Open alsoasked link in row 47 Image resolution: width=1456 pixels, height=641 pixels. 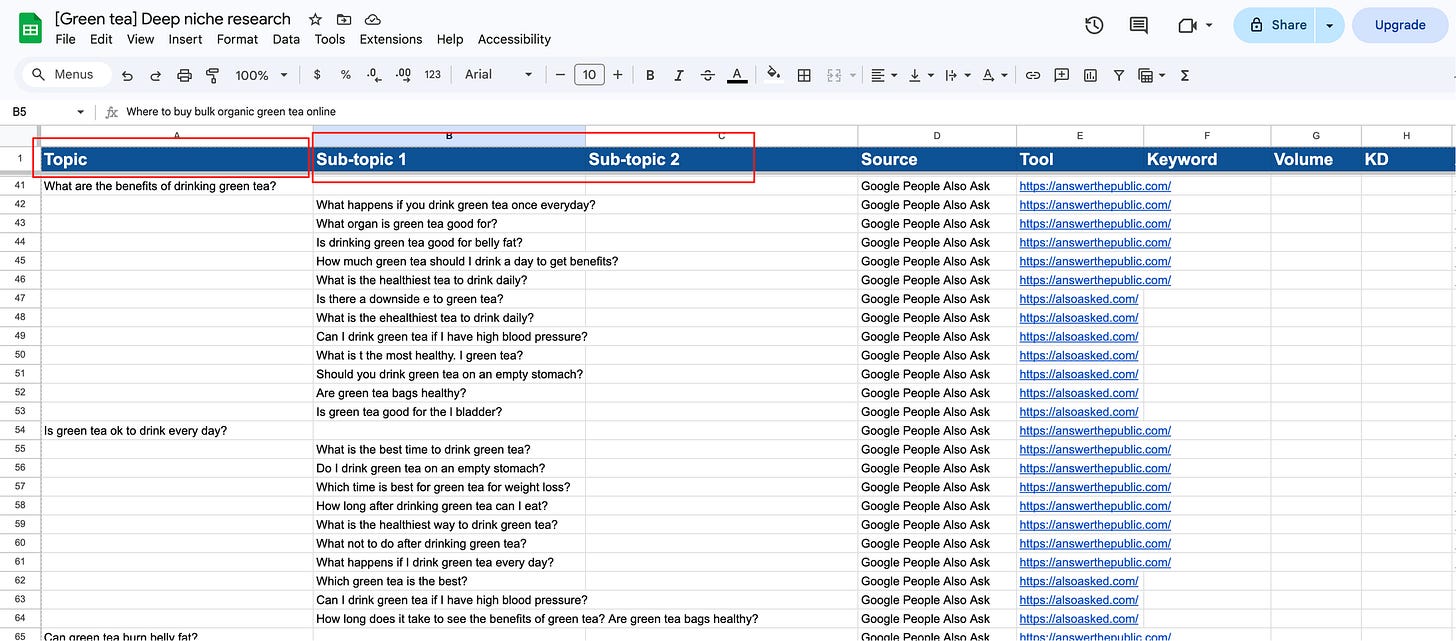1079,299
